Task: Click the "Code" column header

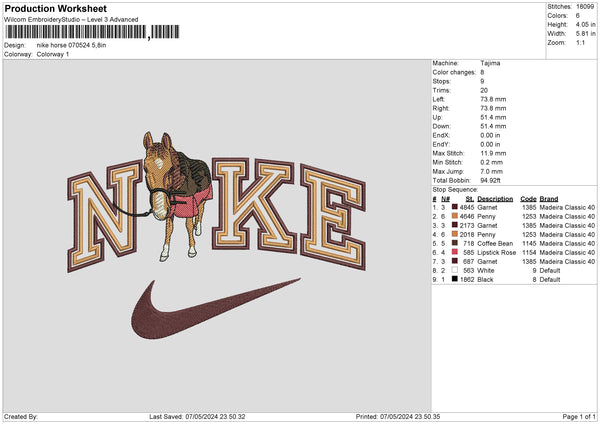Action: [x=528, y=199]
